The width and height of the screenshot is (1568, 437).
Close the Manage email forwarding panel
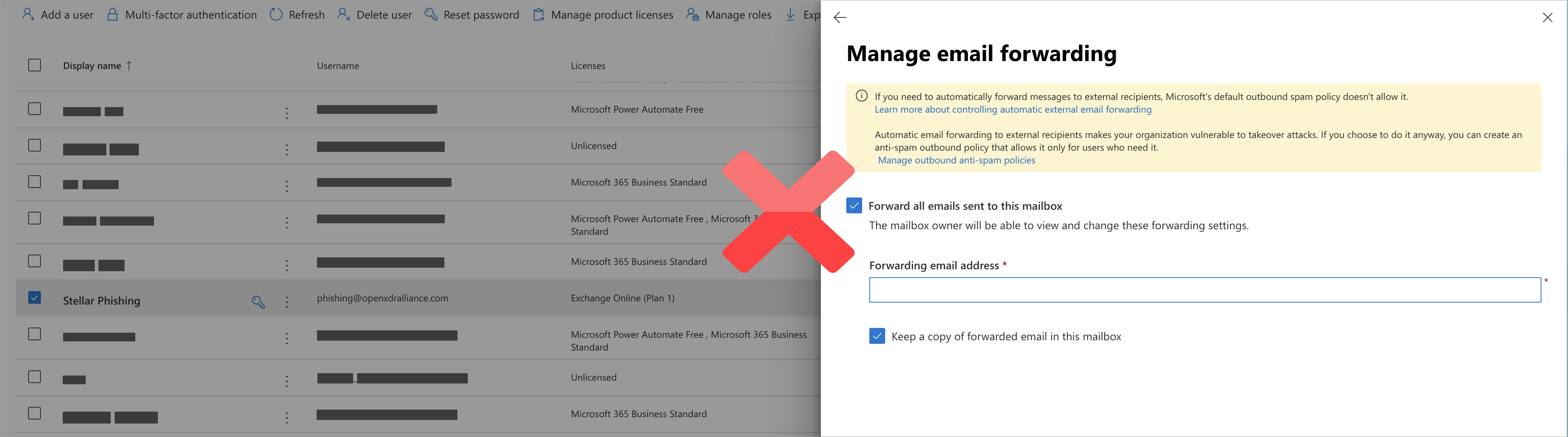coord(1547,18)
